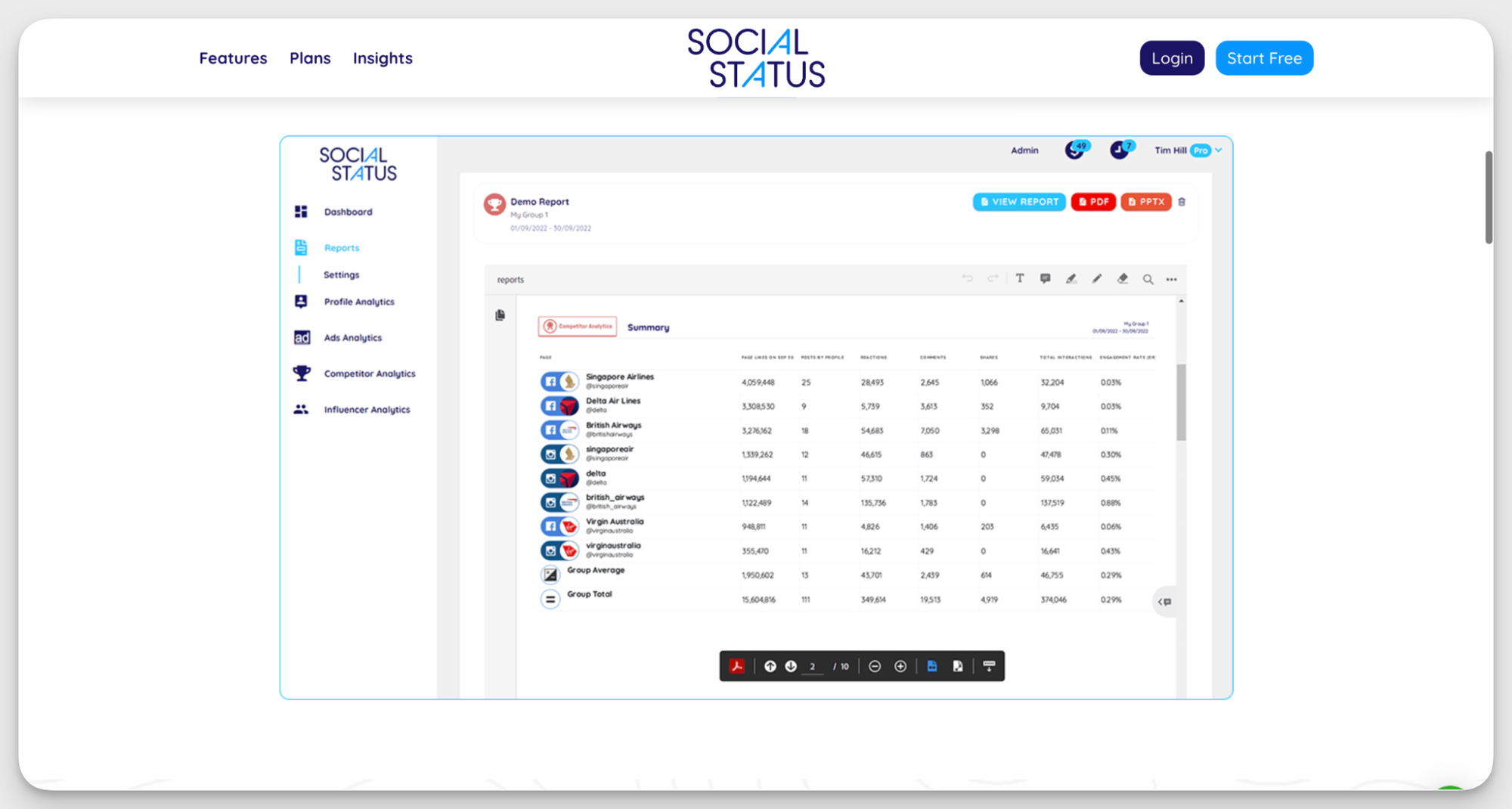The height and width of the screenshot is (809, 1512).
Task: Click the Social Status header logo
Action: point(756,58)
